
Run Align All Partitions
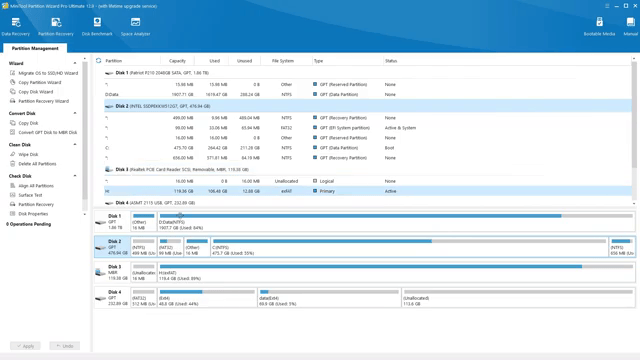[x=31, y=186]
